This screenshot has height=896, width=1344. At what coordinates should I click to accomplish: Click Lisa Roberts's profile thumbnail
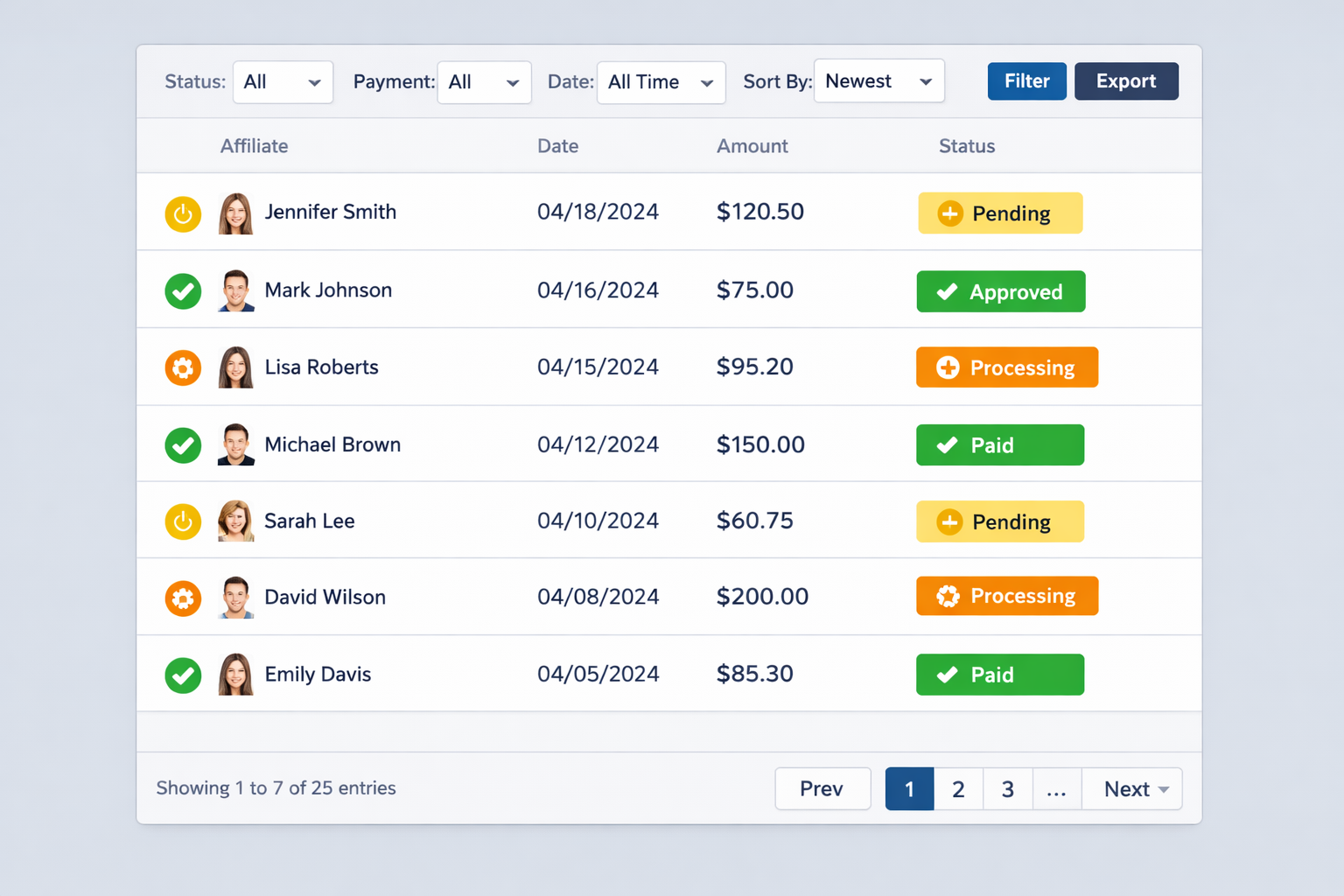pyautogui.click(x=234, y=367)
